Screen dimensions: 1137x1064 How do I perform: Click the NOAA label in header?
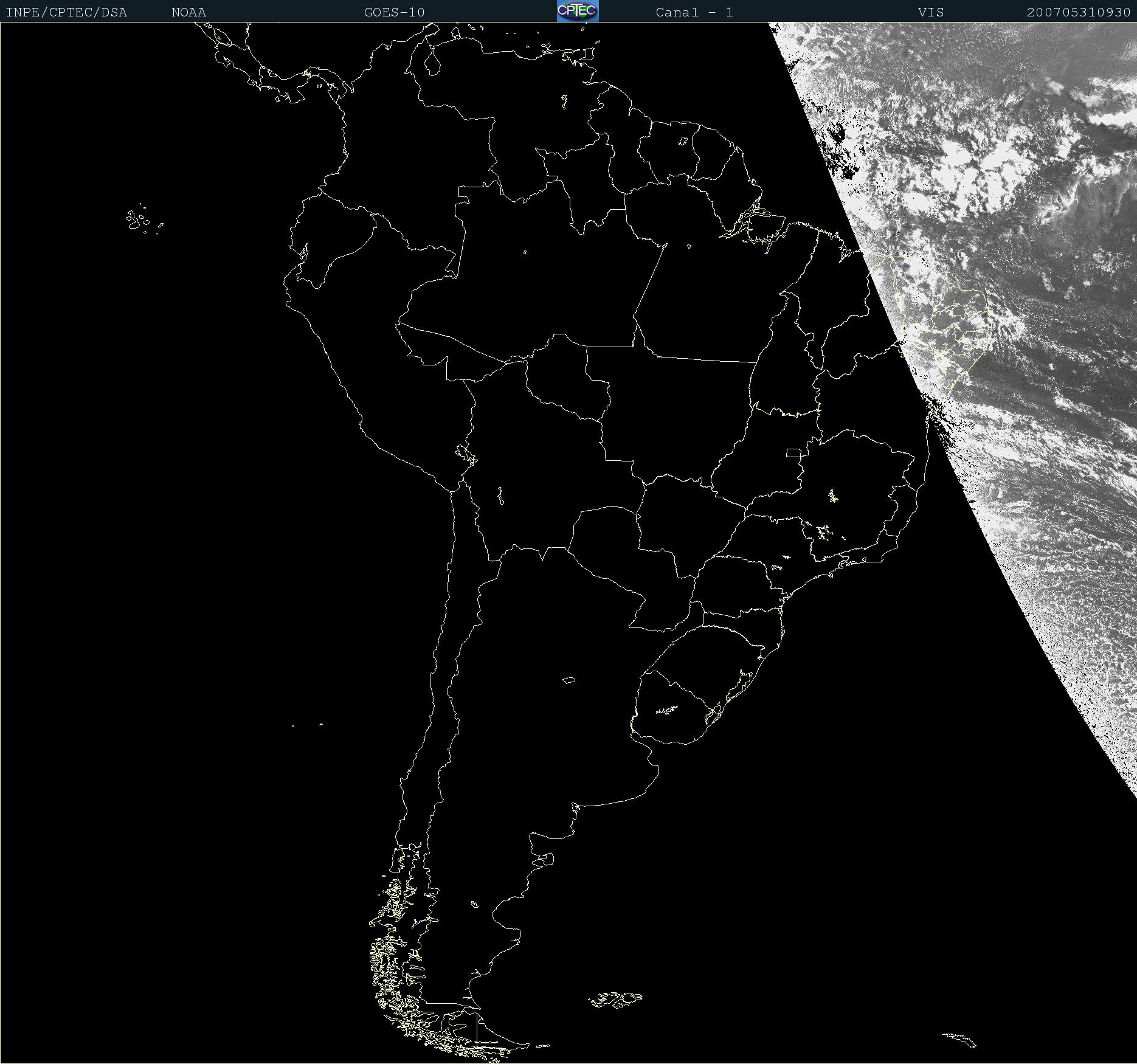tap(189, 12)
